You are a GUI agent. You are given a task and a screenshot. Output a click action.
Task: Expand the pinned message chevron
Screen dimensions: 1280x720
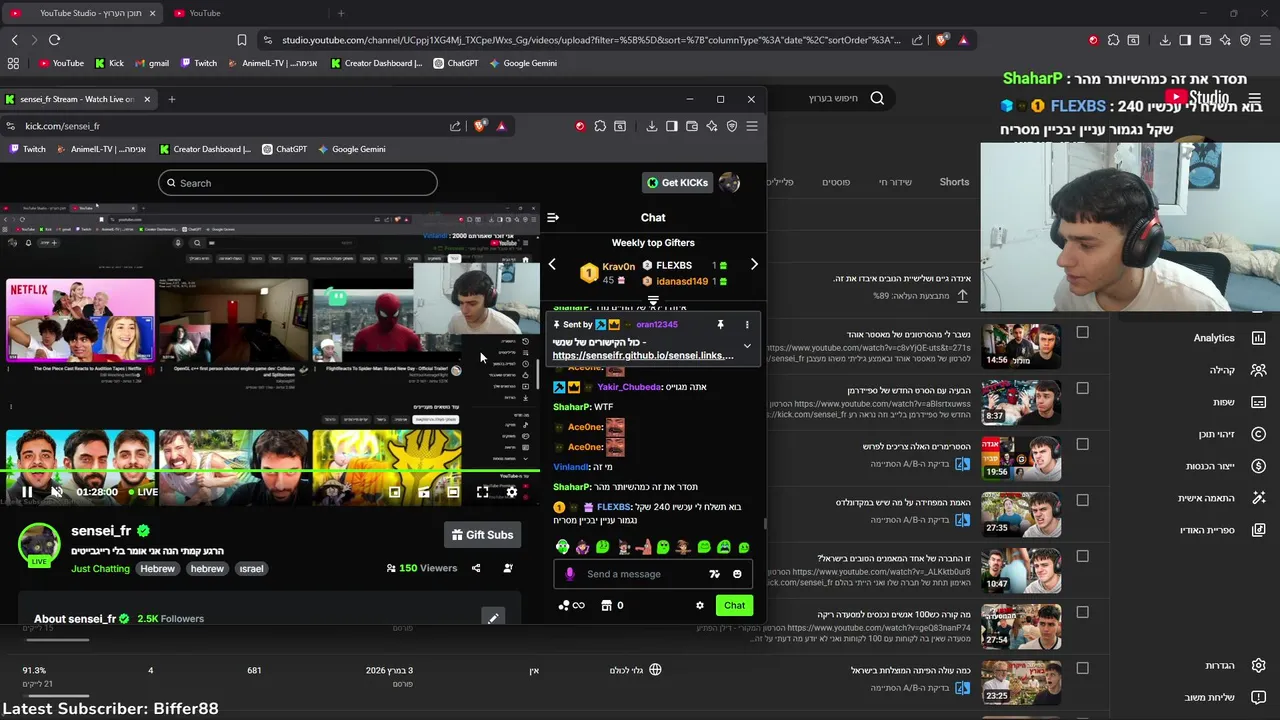click(747, 346)
